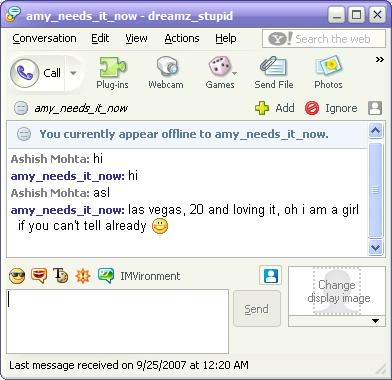Image resolution: width=392 pixels, height=380 pixels.
Task: Open Photos sharing
Action: tap(328, 73)
